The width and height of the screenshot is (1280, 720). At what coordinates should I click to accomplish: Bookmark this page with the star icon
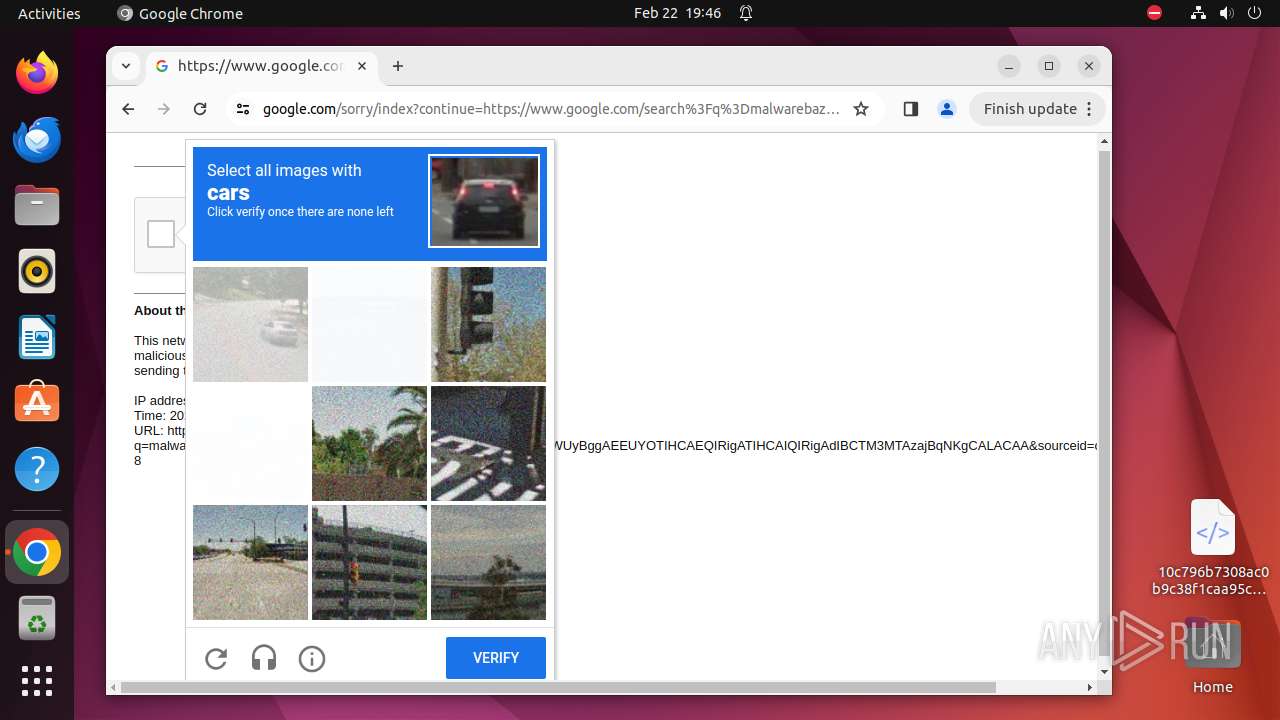click(x=861, y=109)
